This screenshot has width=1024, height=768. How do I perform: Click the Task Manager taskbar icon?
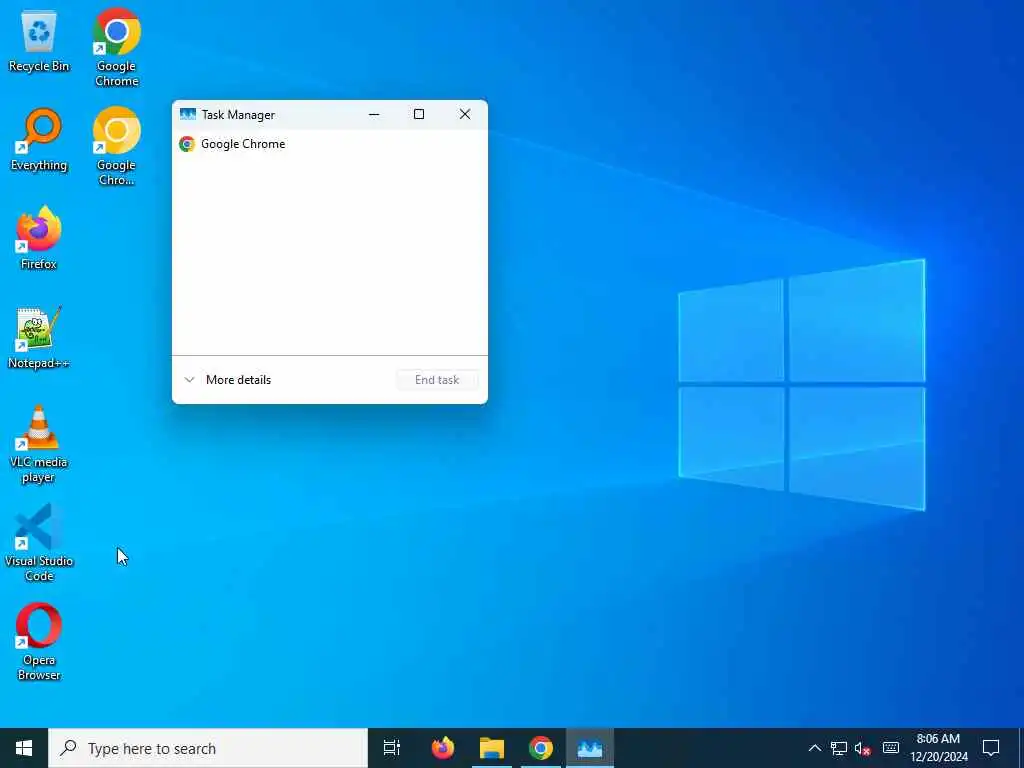pos(590,748)
